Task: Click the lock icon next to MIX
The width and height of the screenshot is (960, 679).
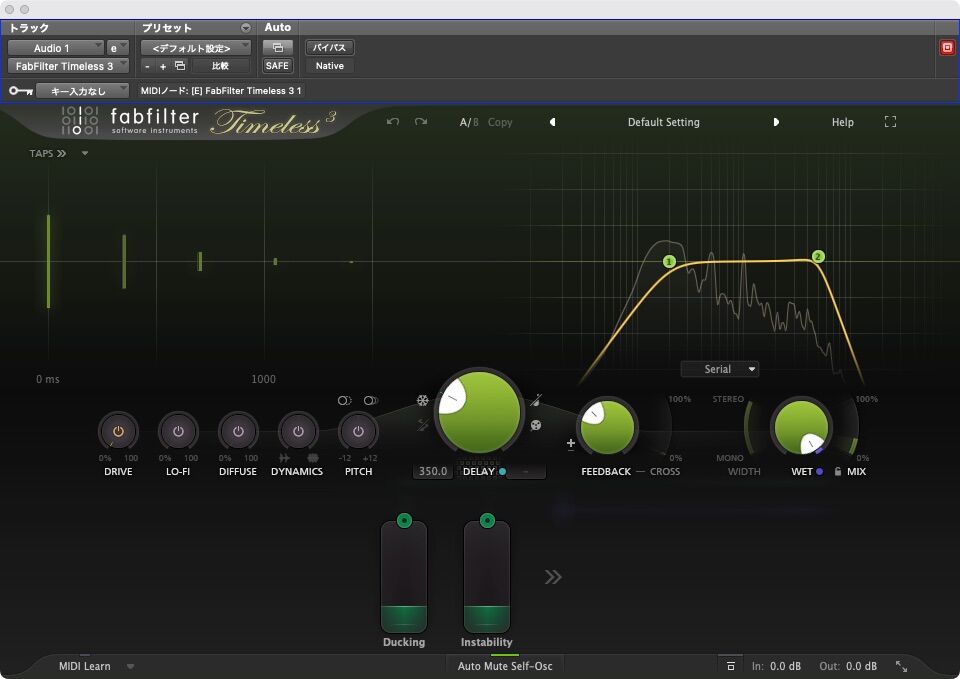Action: tap(838, 471)
